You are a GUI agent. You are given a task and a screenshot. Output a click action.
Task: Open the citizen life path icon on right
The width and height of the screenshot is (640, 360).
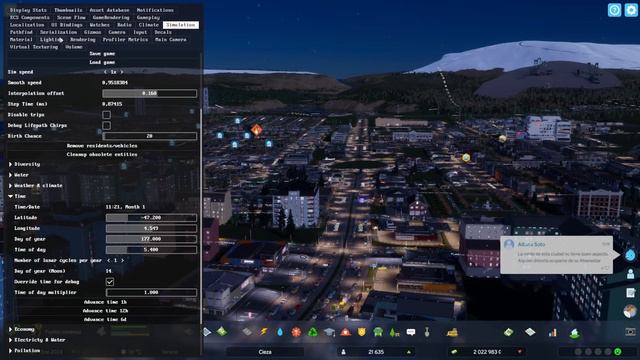point(630,274)
